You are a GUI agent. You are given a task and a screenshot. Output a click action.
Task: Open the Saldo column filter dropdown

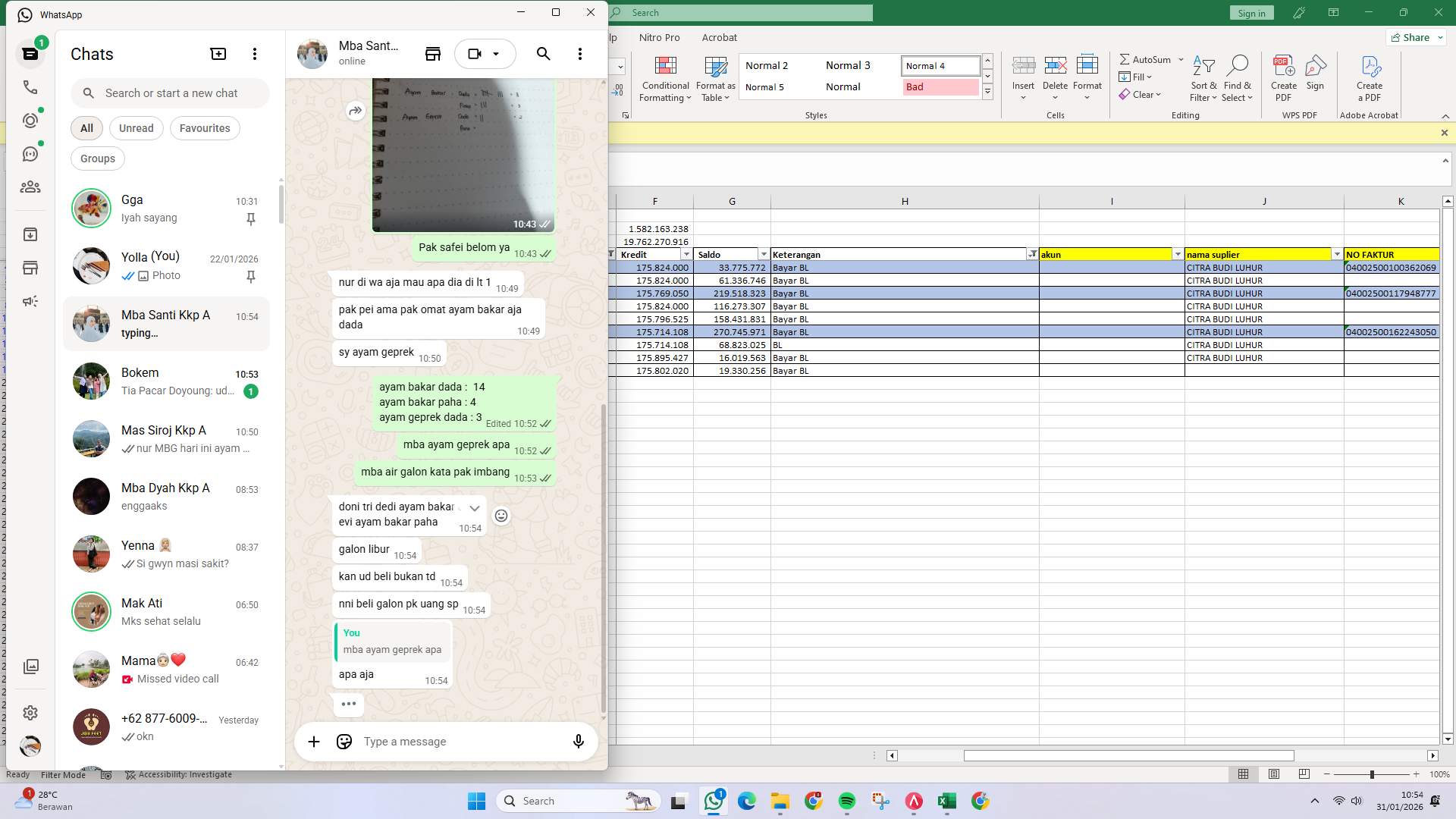click(x=764, y=254)
